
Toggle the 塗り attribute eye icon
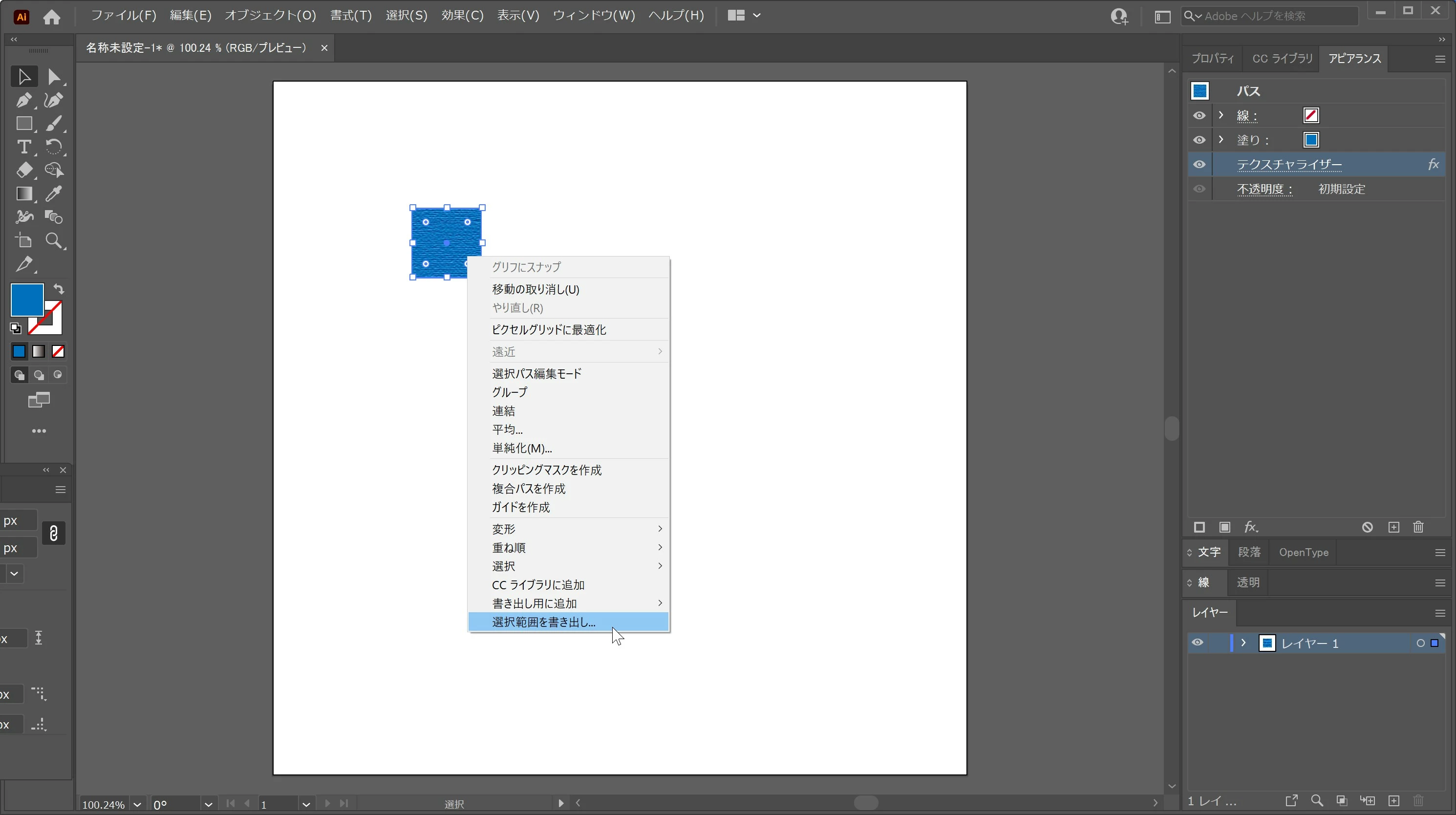click(x=1199, y=140)
